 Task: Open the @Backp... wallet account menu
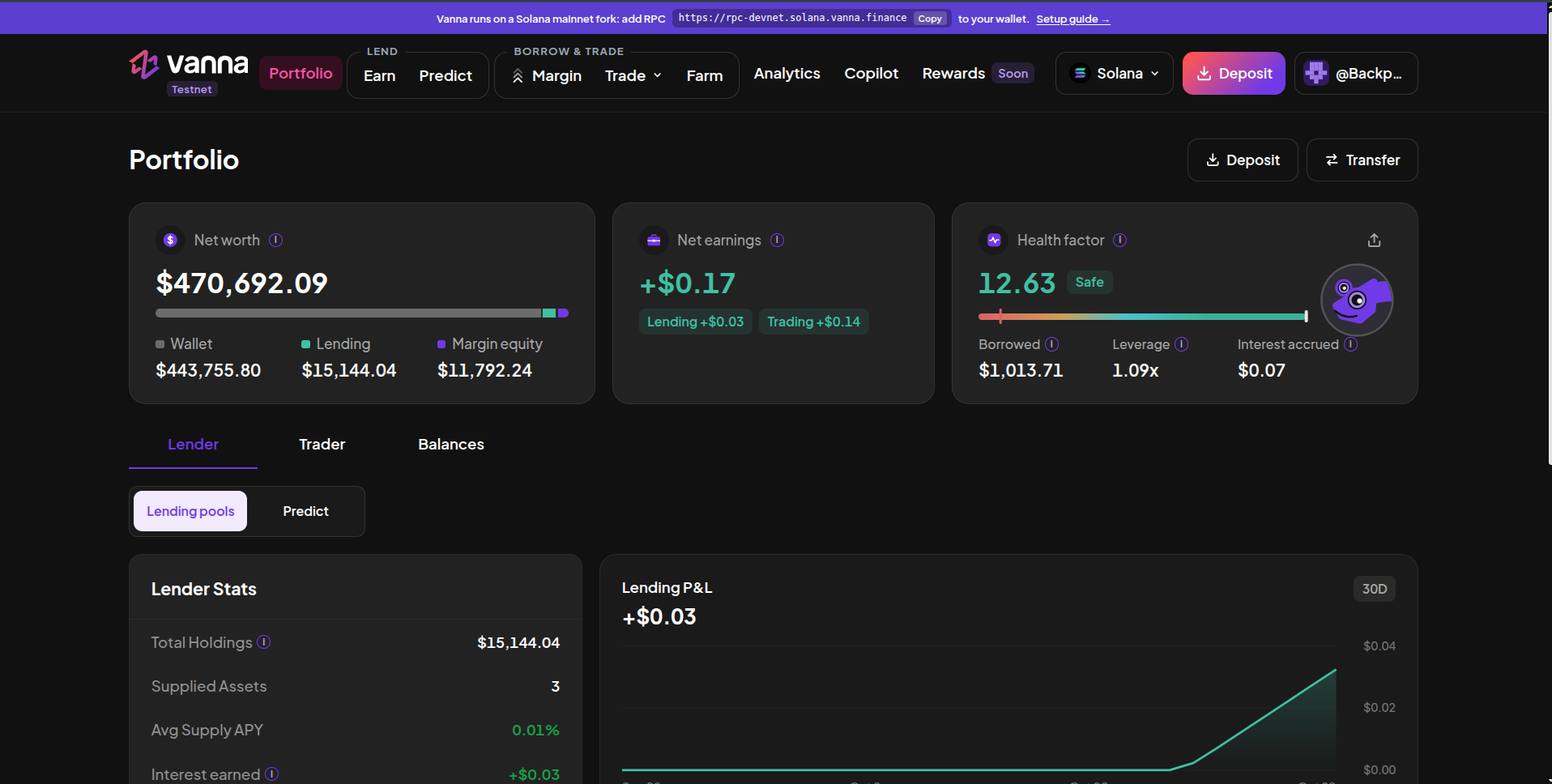click(x=1356, y=73)
